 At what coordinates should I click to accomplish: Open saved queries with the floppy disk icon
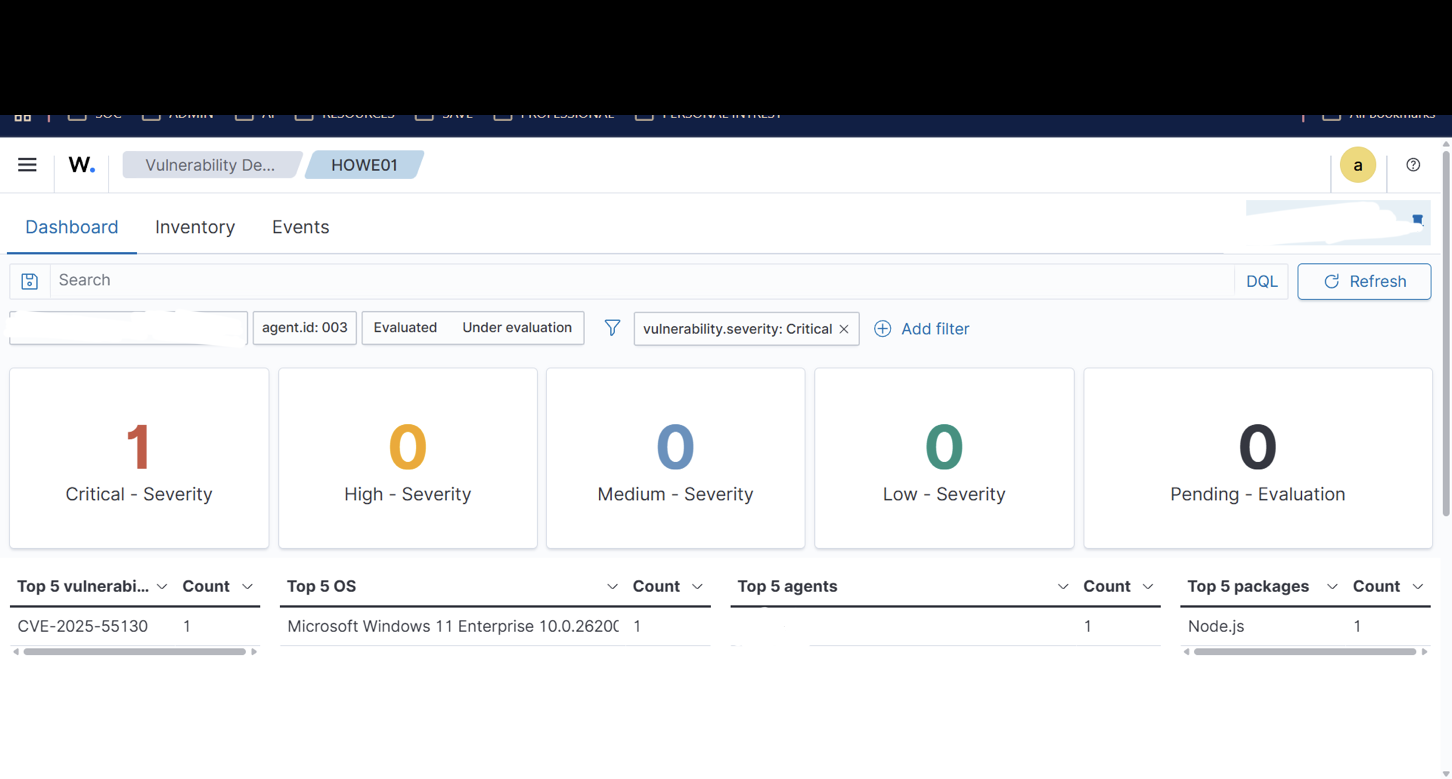(29, 280)
